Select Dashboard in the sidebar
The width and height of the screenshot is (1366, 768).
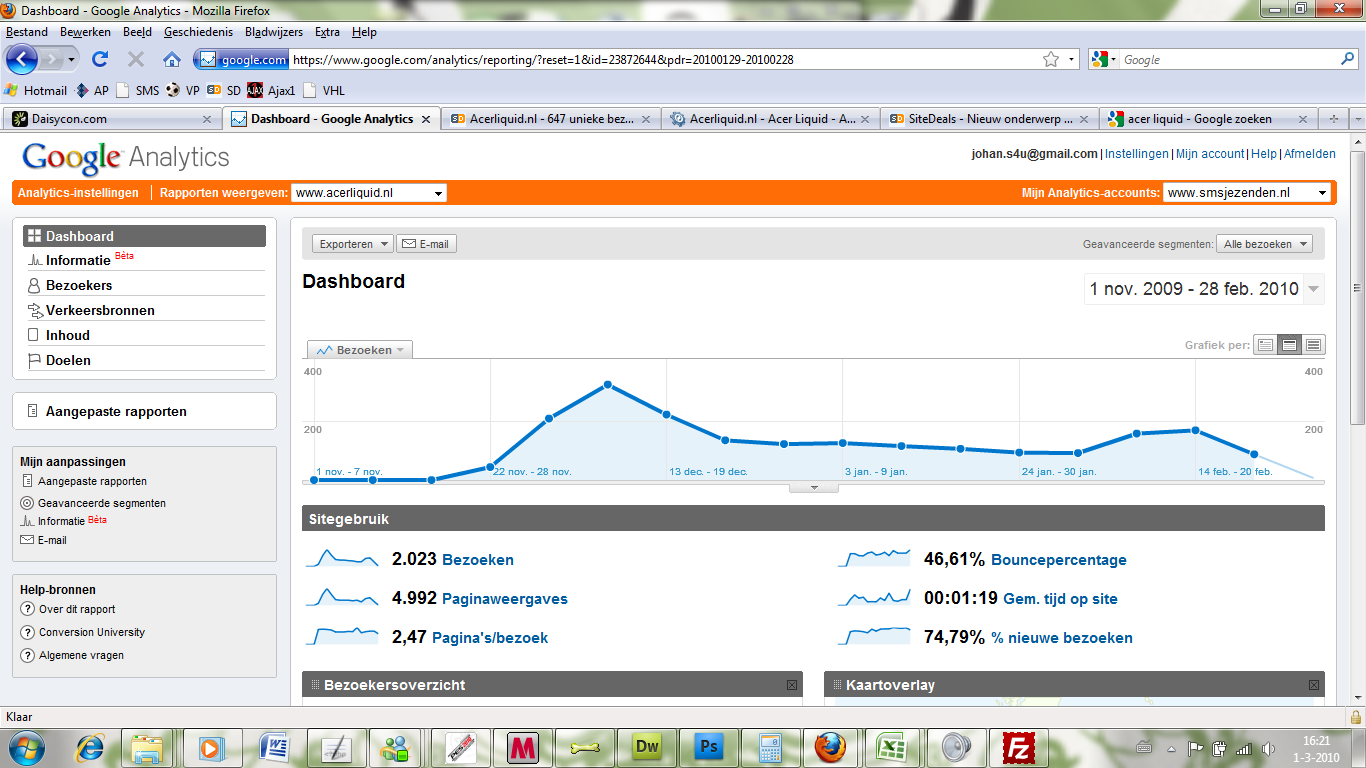click(x=145, y=236)
